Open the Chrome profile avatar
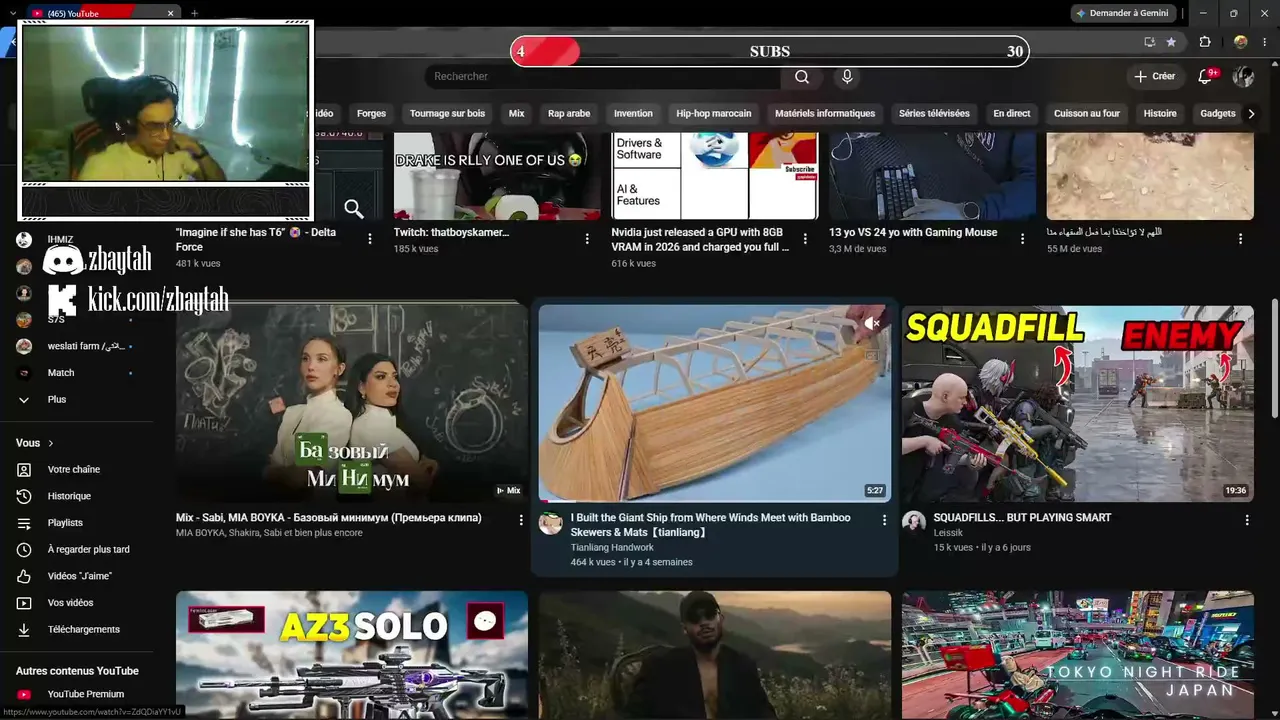Screen dimensions: 1280x720 pyautogui.click(x=1240, y=42)
